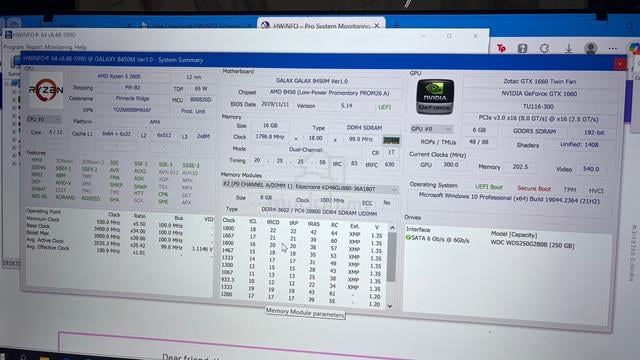The width and height of the screenshot is (640, 360).
Task: Open browser Downloads icon
Action: pyautogui.click(x=568, y=49)
